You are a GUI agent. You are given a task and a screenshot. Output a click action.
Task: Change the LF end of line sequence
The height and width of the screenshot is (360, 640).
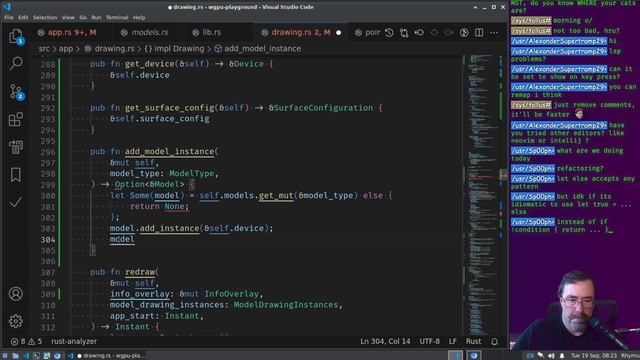pos(453,341)
